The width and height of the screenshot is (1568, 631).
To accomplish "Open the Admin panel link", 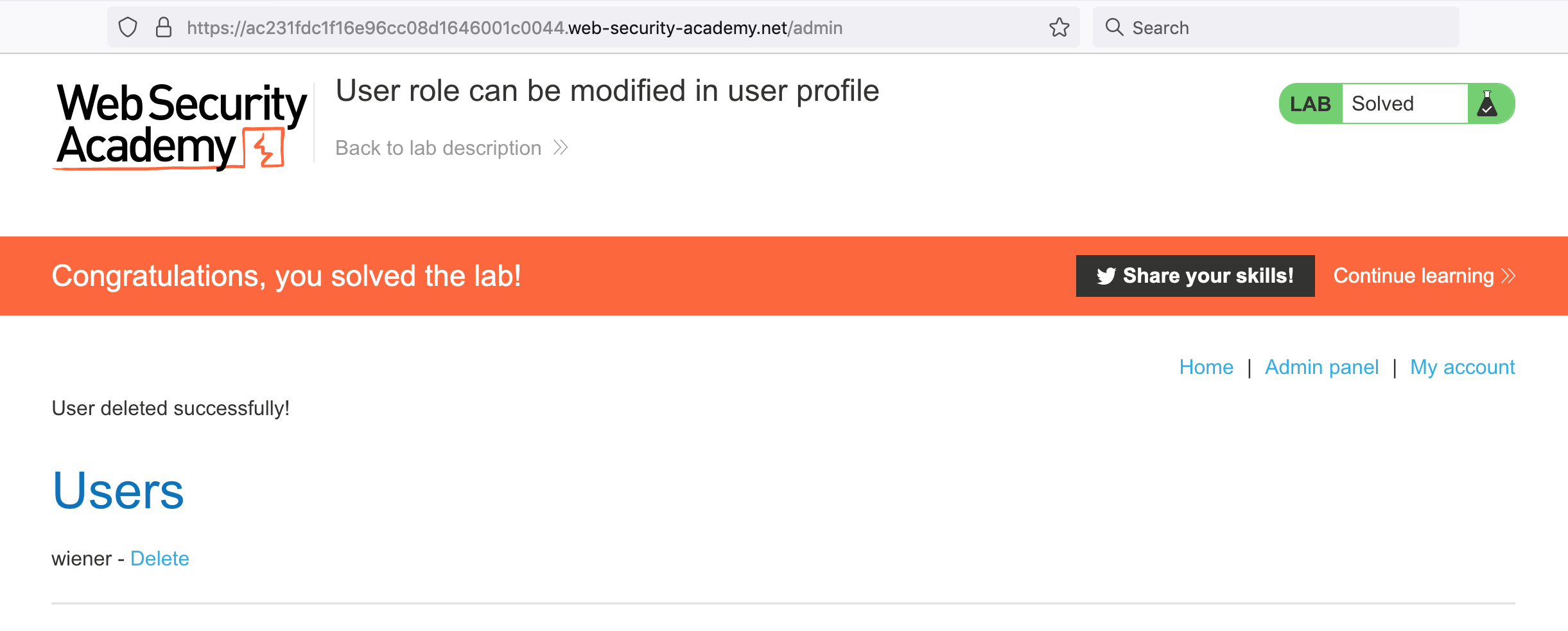I will coord(1321,367).
